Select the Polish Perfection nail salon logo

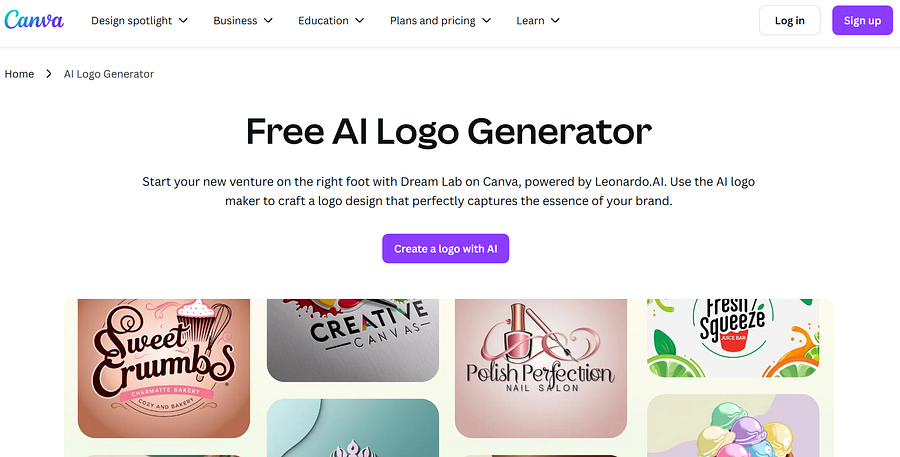click(541, 368)
